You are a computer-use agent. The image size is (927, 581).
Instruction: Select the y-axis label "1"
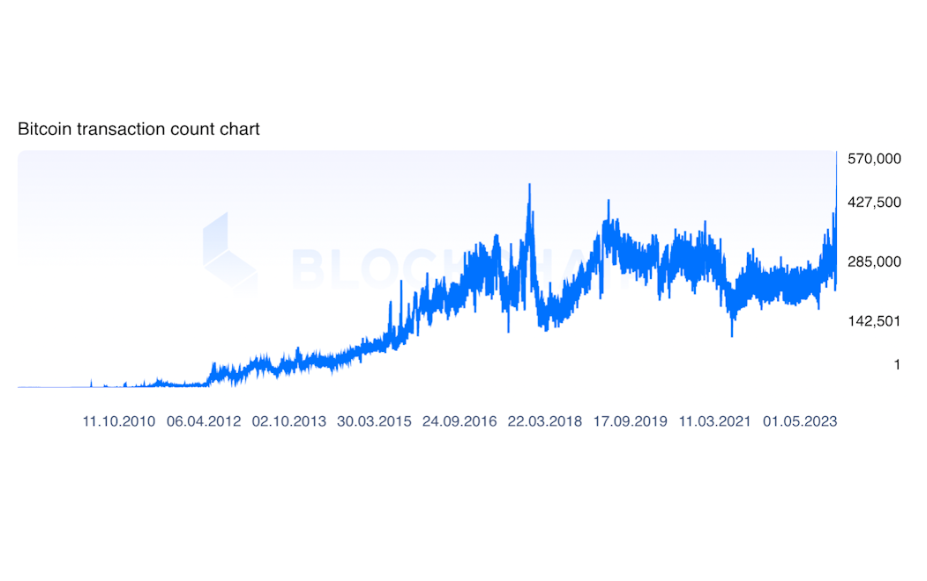[x=897, y=365]
